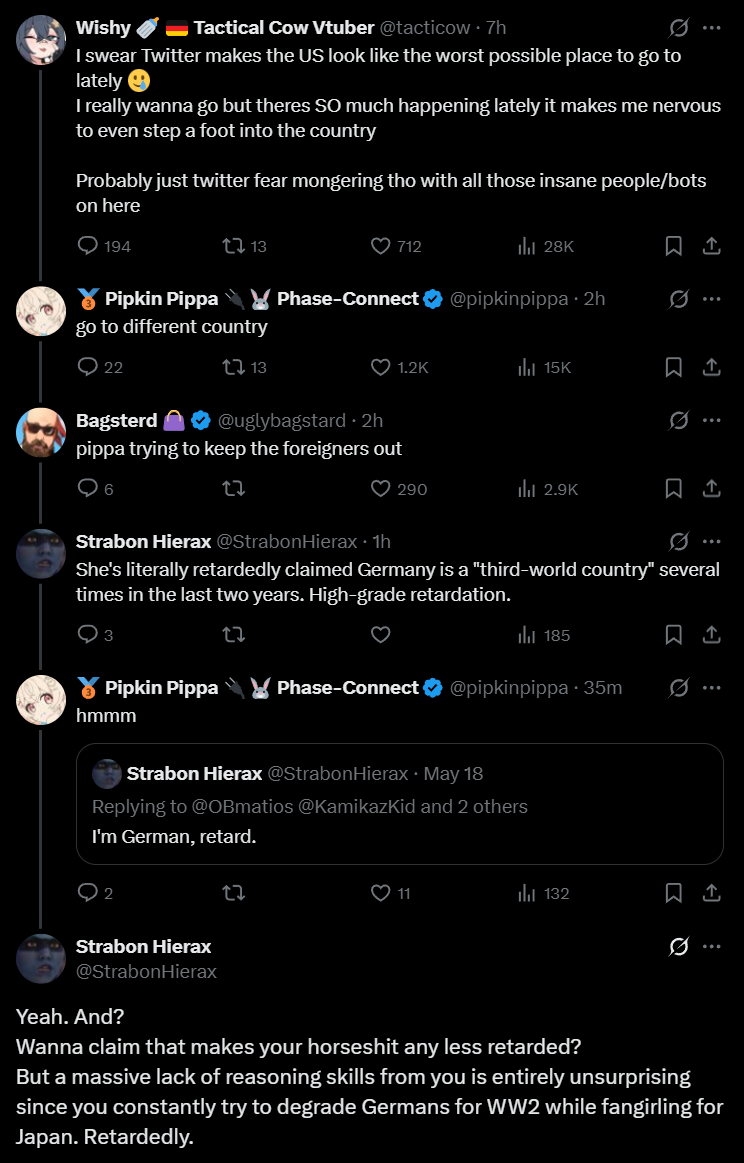Like Pipkin Pippa's 'go to different country' tweet
Viewport: 744px width, 1163px height.
(380, 367)
